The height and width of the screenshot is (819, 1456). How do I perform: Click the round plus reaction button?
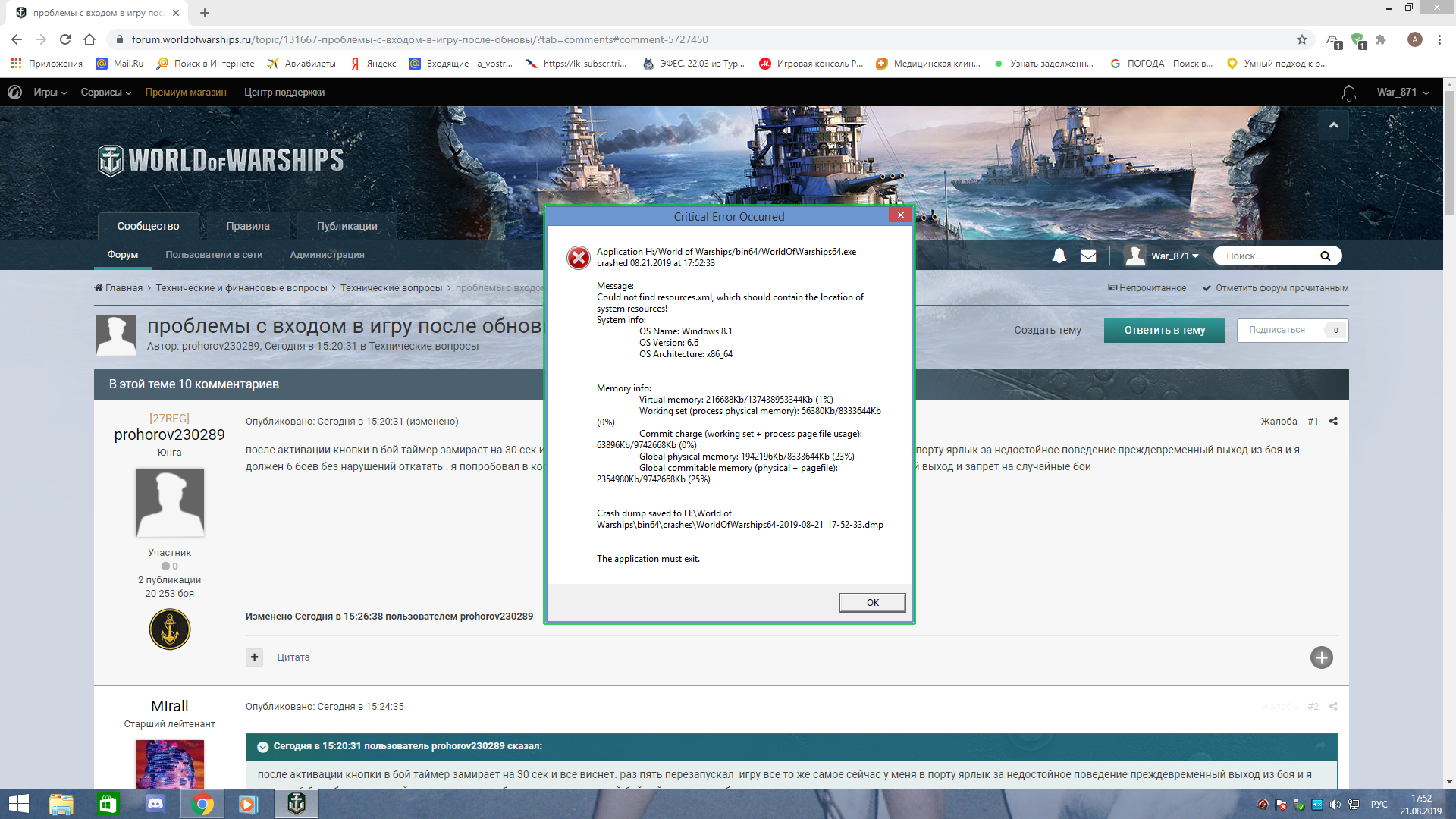point(1322,657)
